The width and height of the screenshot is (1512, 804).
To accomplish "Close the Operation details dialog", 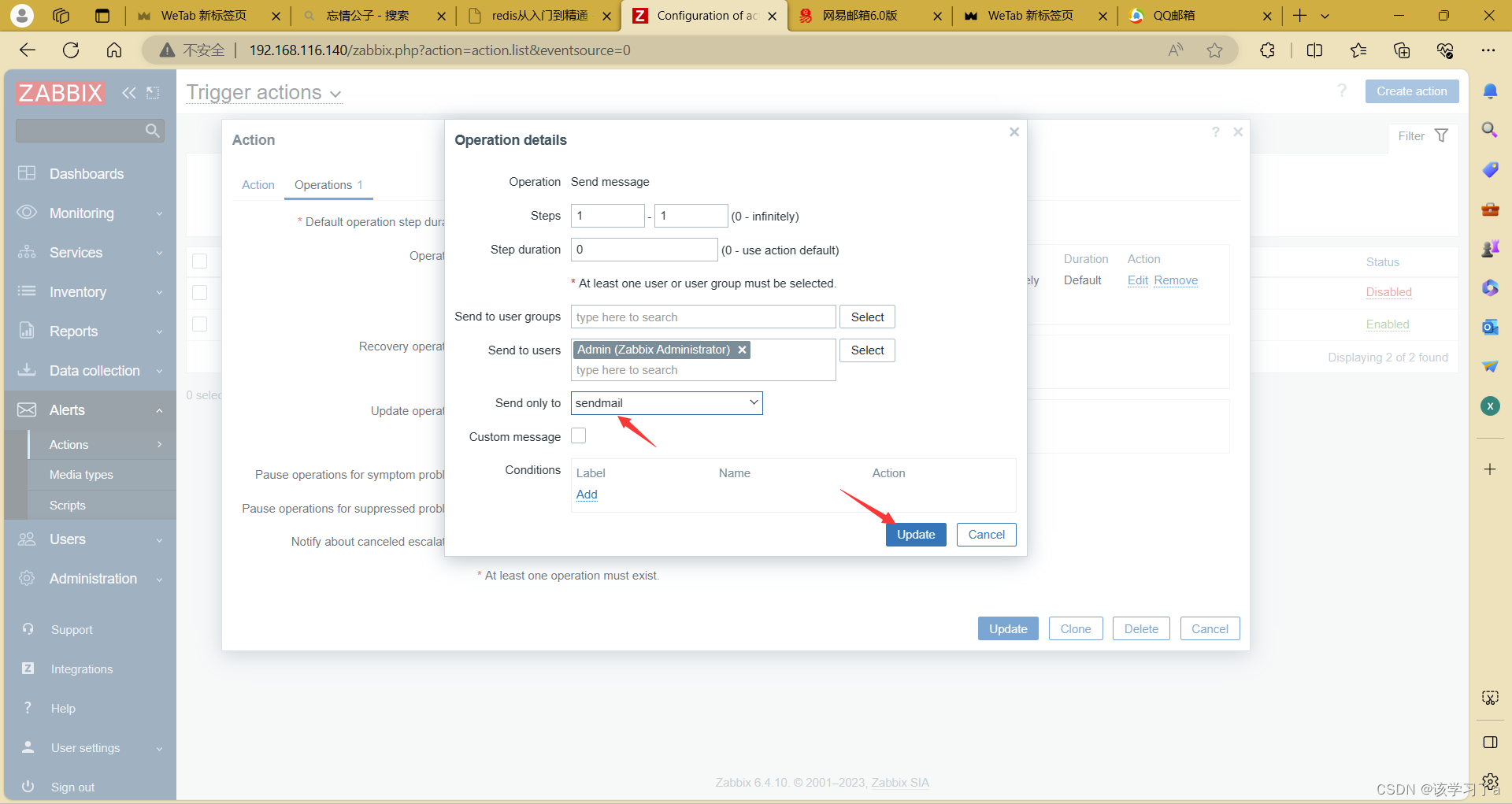I will pyautogui.click(x=1014, y=132).
